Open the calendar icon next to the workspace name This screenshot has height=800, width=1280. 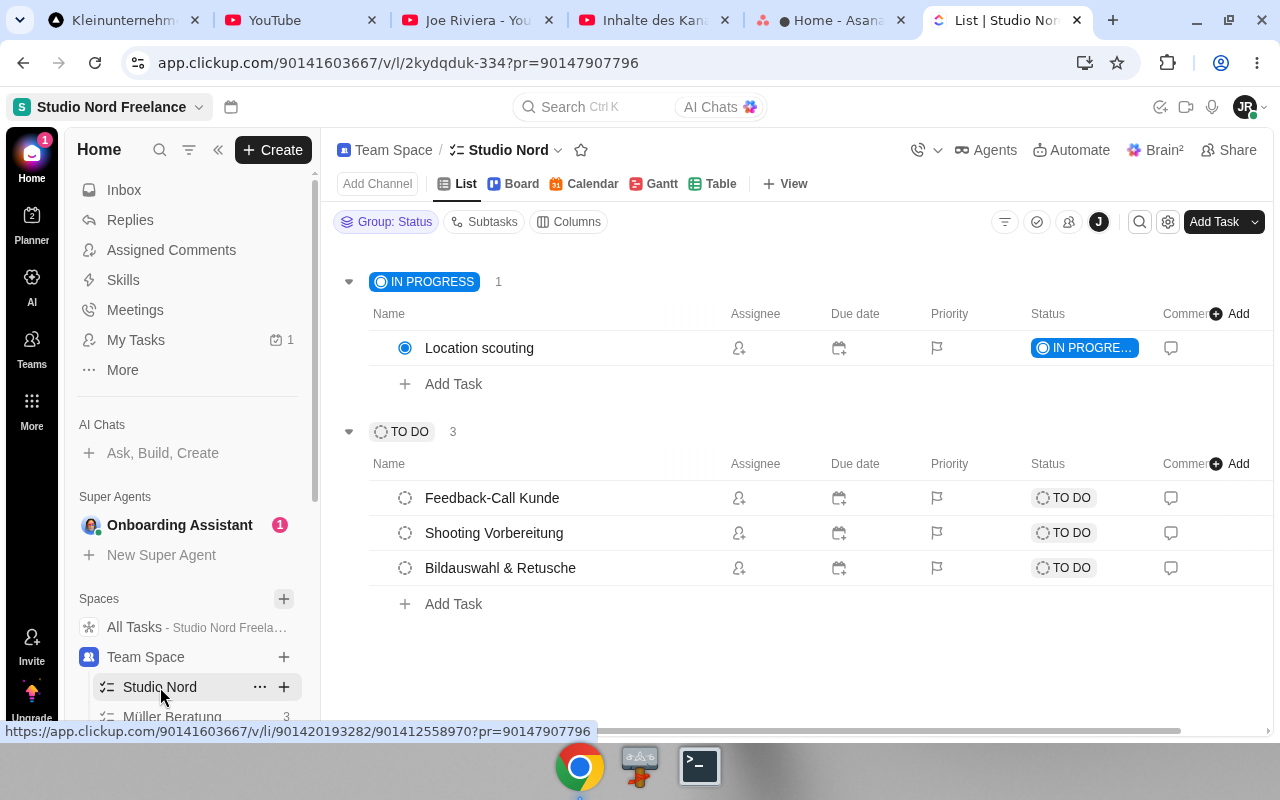[231, 107]
